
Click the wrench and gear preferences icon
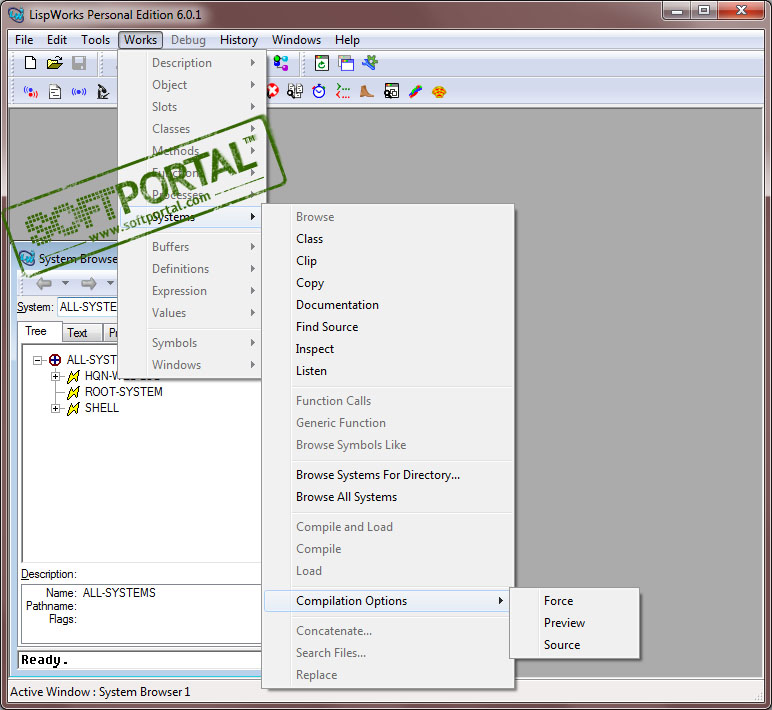tap(370, 63)
